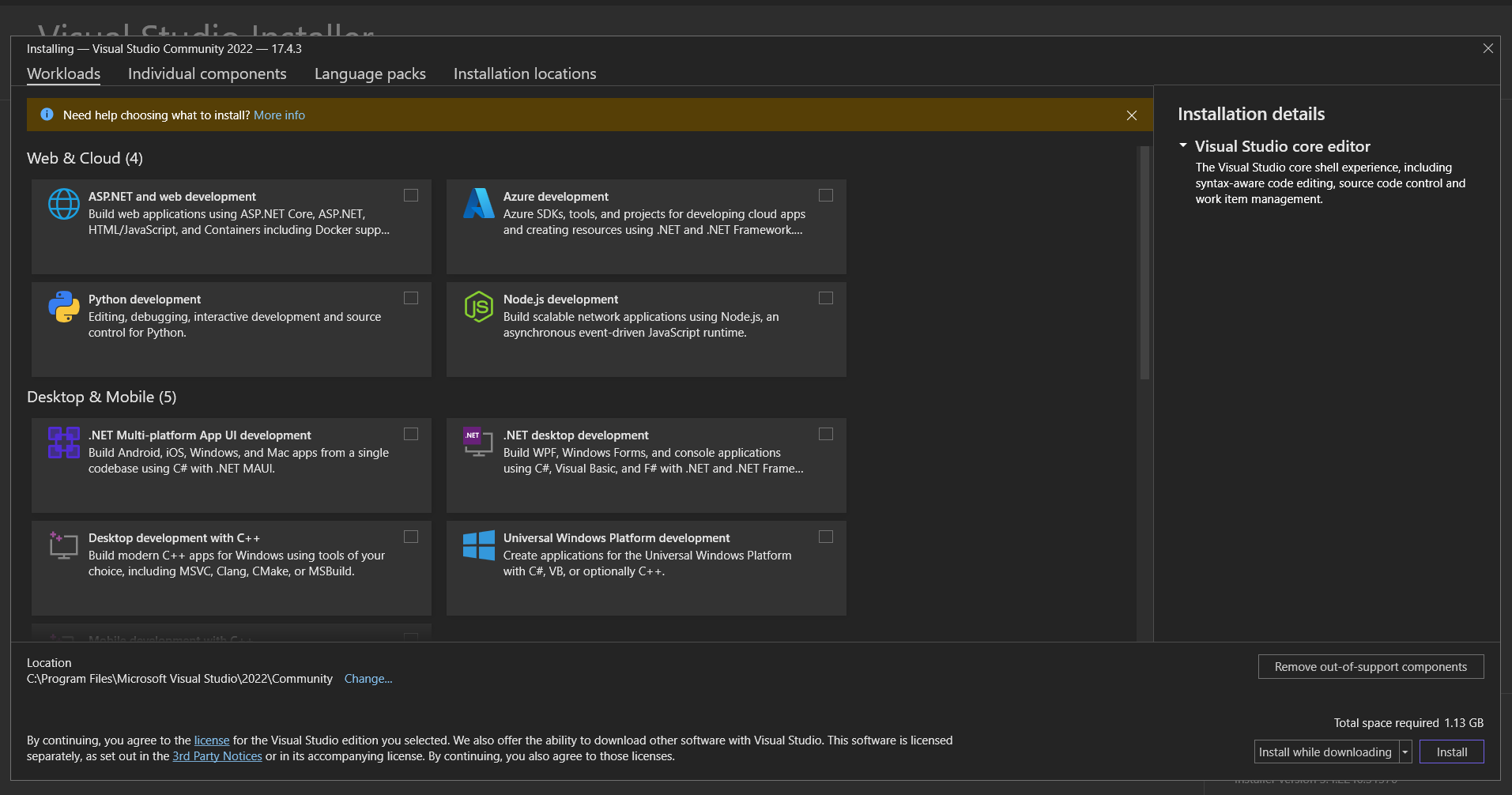Open the More info link
This screenshot has height=795, width=1512.
click(x=279, y=115)
